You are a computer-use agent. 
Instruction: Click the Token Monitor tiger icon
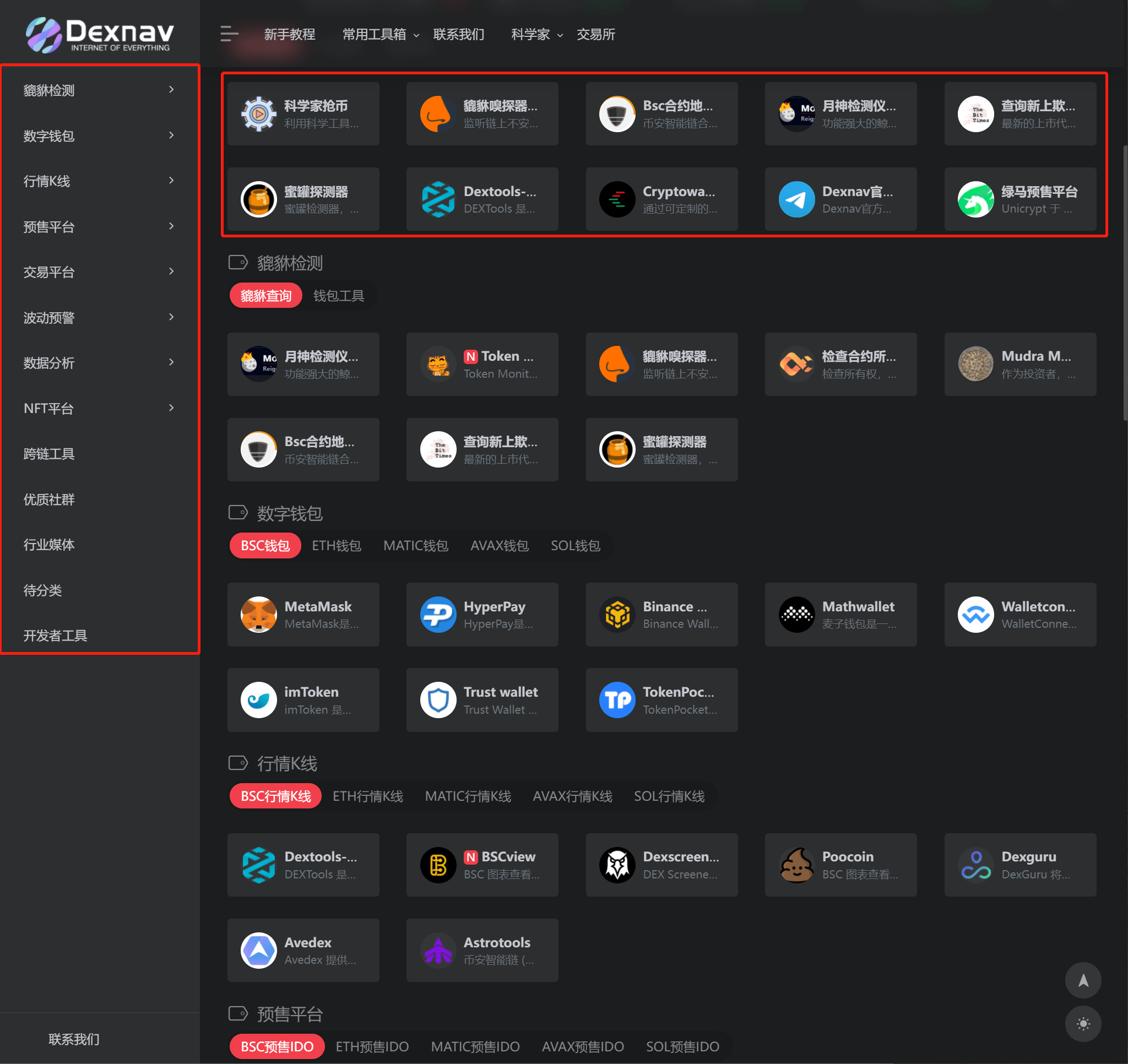(438, 365)
